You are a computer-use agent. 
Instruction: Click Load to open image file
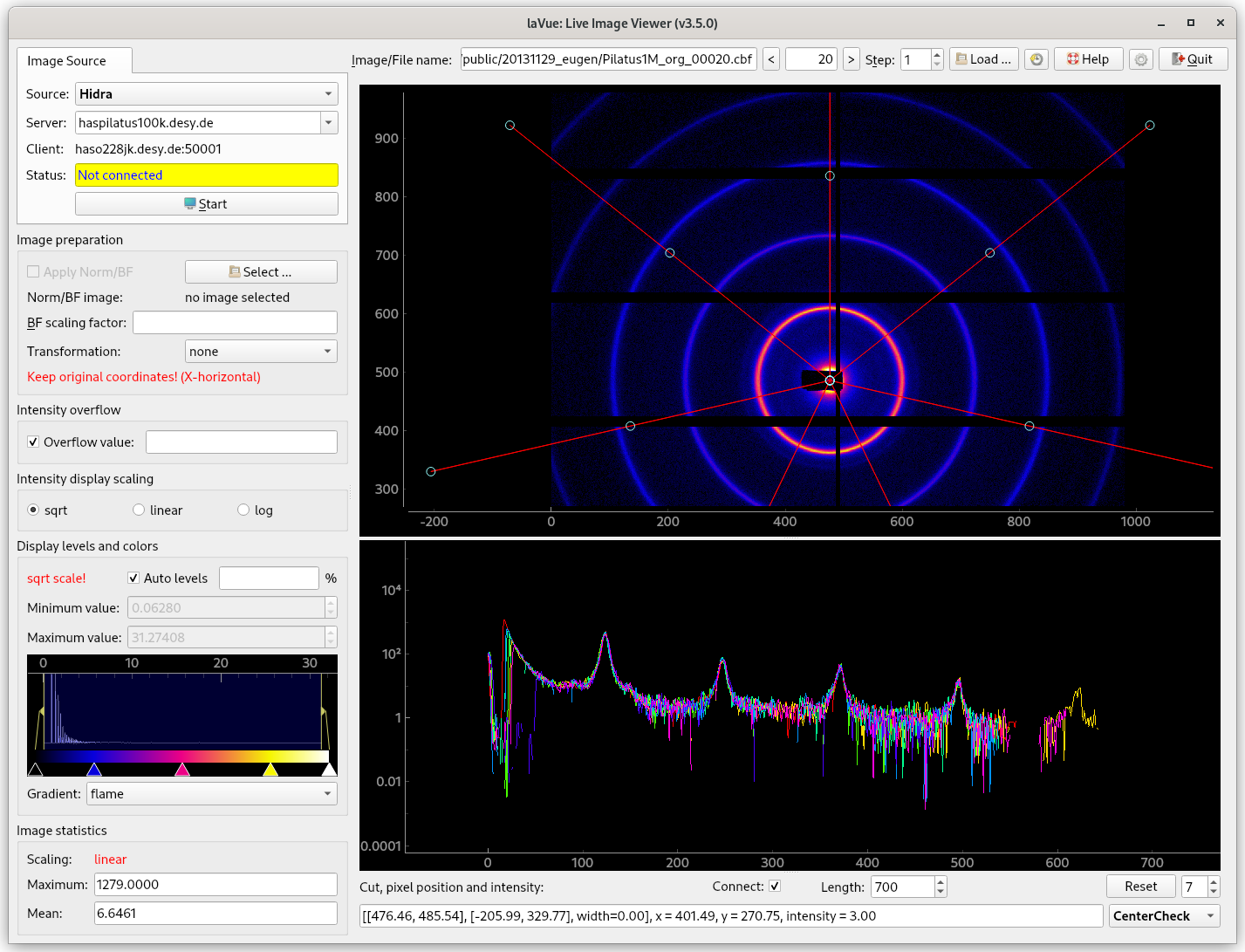coord(983,59)
